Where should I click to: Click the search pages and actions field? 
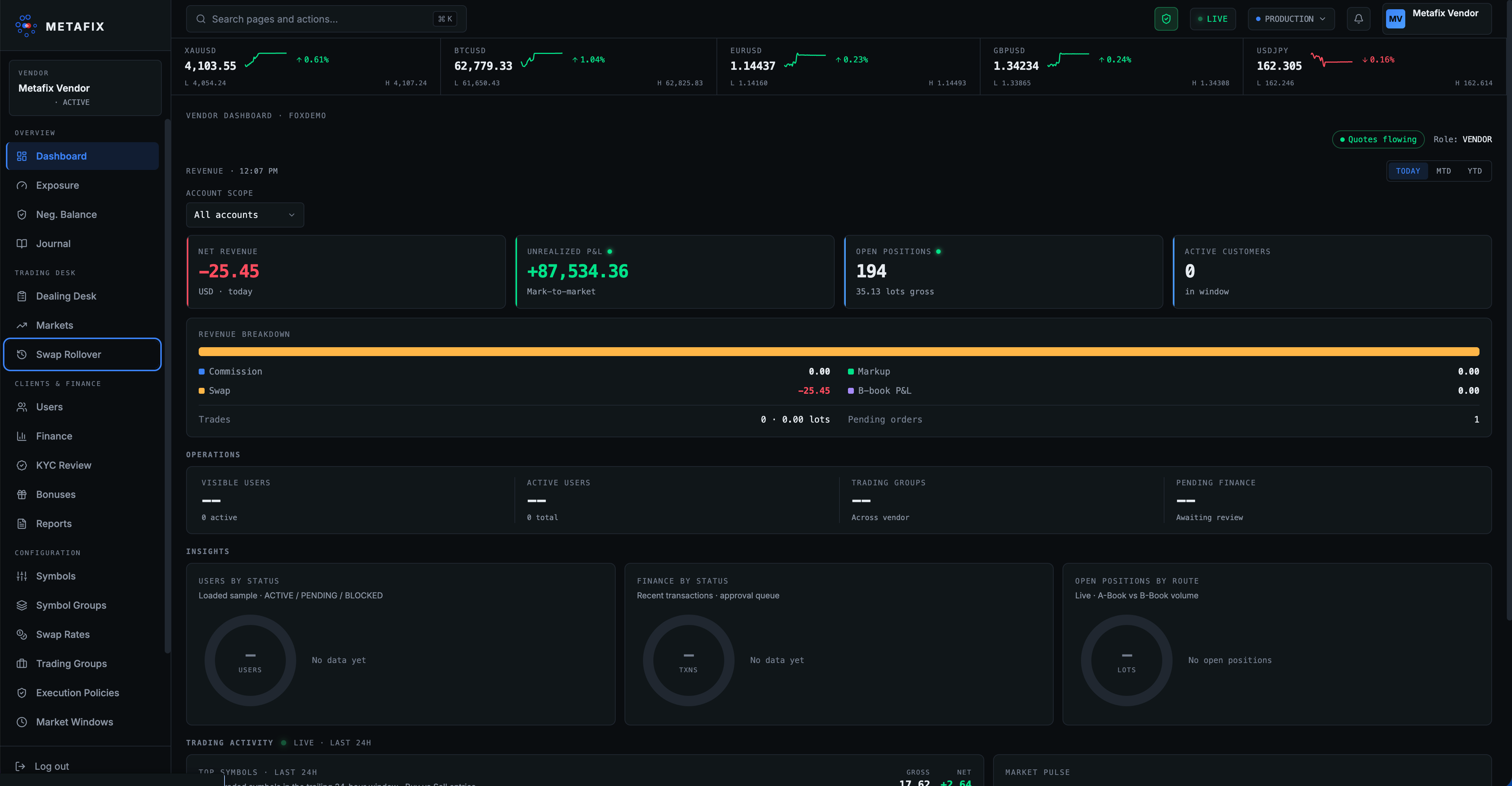pyautogui.click(x=326, y=19)
